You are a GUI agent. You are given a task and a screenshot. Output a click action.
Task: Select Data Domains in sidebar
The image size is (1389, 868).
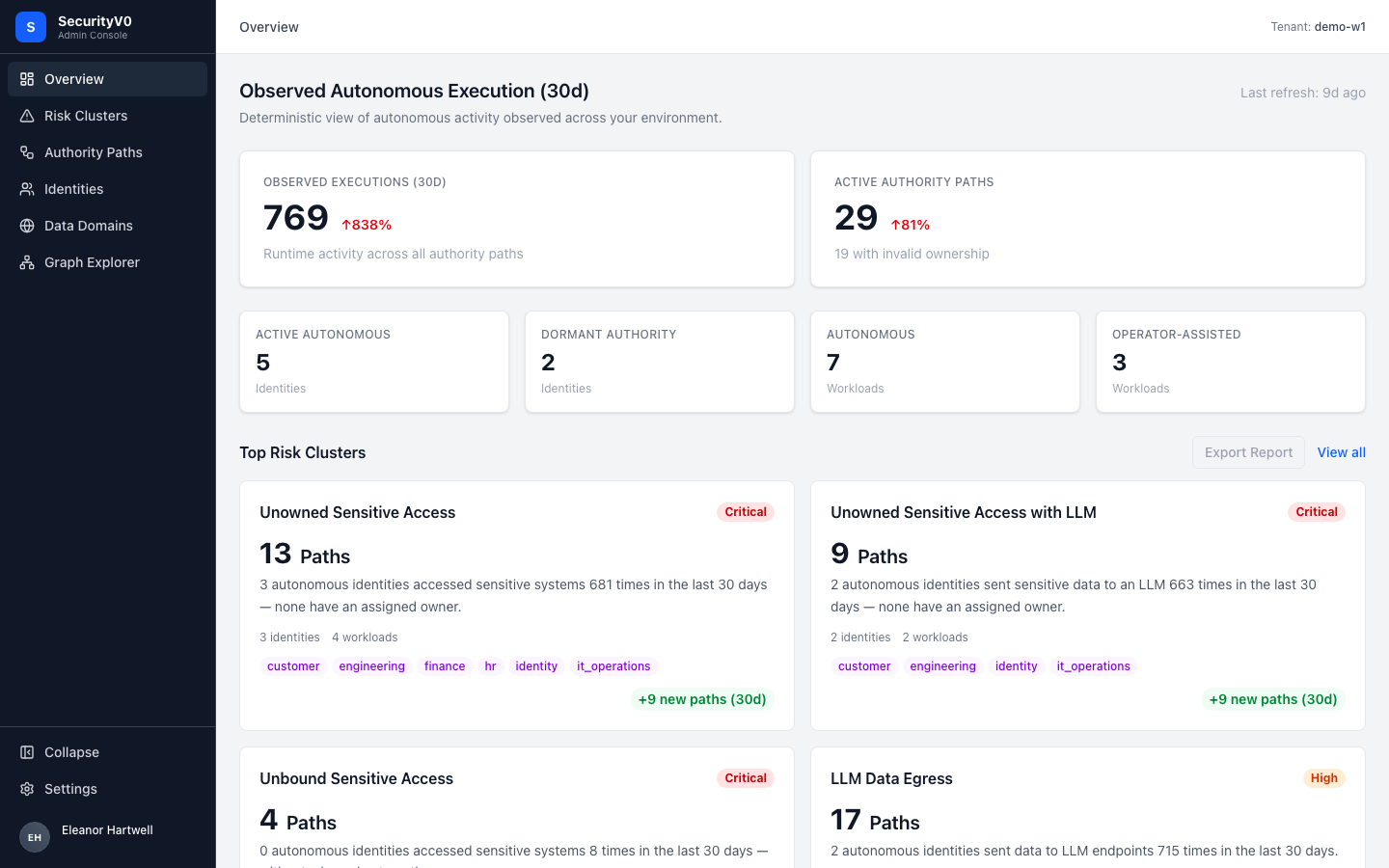pos(107,226)
